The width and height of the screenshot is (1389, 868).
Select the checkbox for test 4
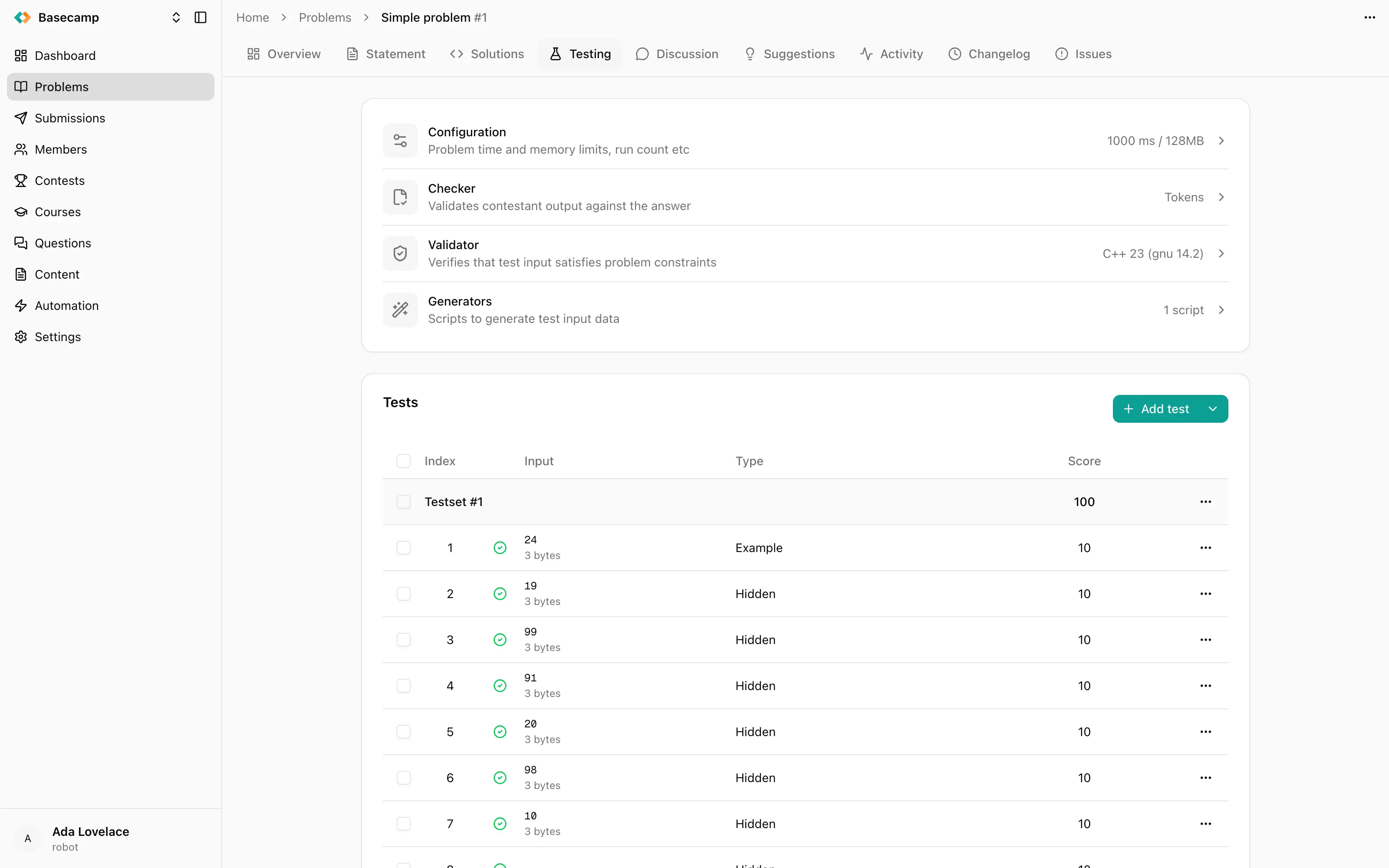404,685
